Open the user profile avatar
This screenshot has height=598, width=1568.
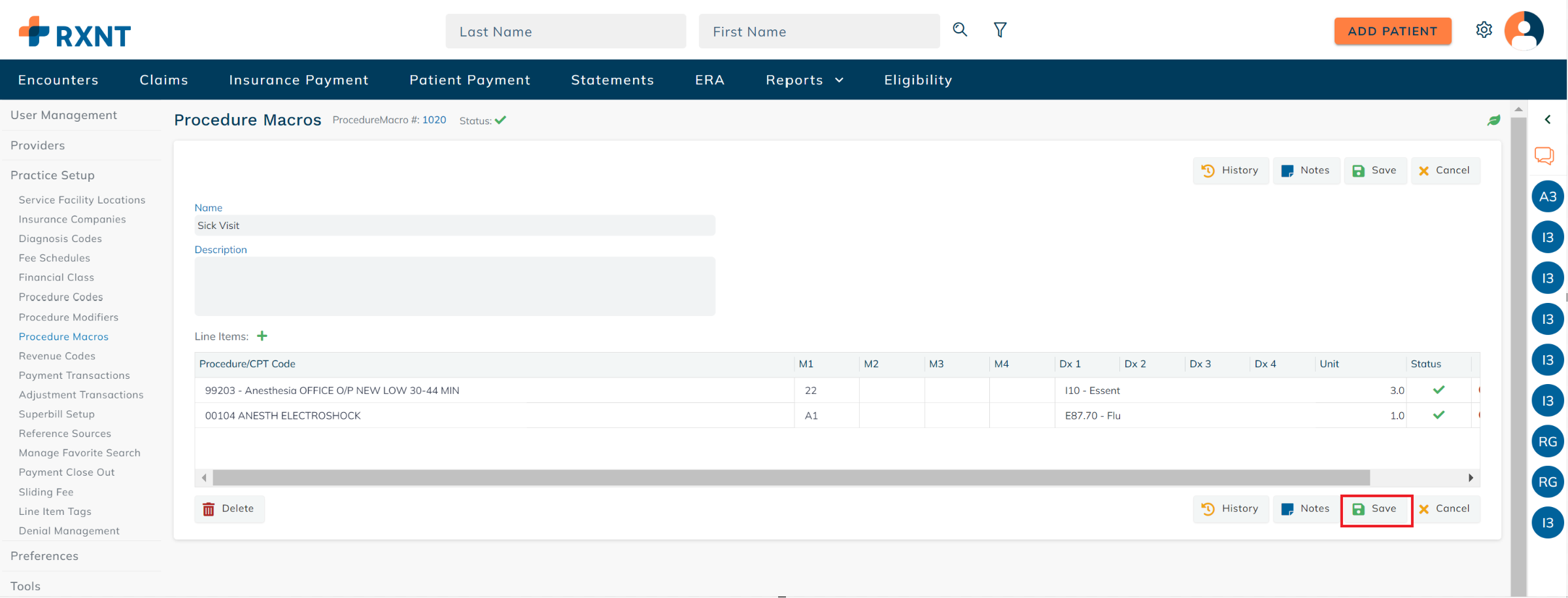1524,30
